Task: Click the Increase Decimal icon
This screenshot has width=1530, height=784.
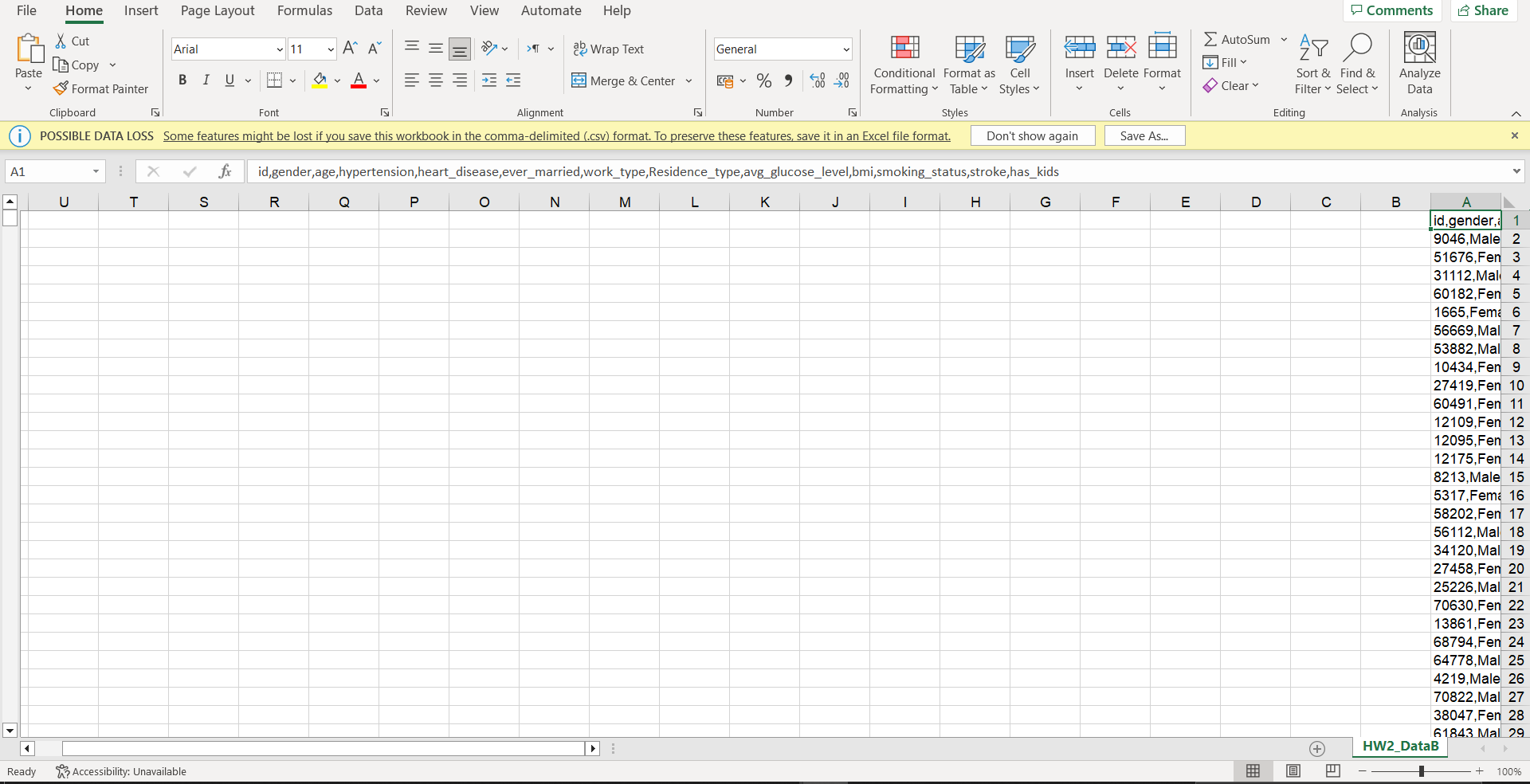Action: 818,80
